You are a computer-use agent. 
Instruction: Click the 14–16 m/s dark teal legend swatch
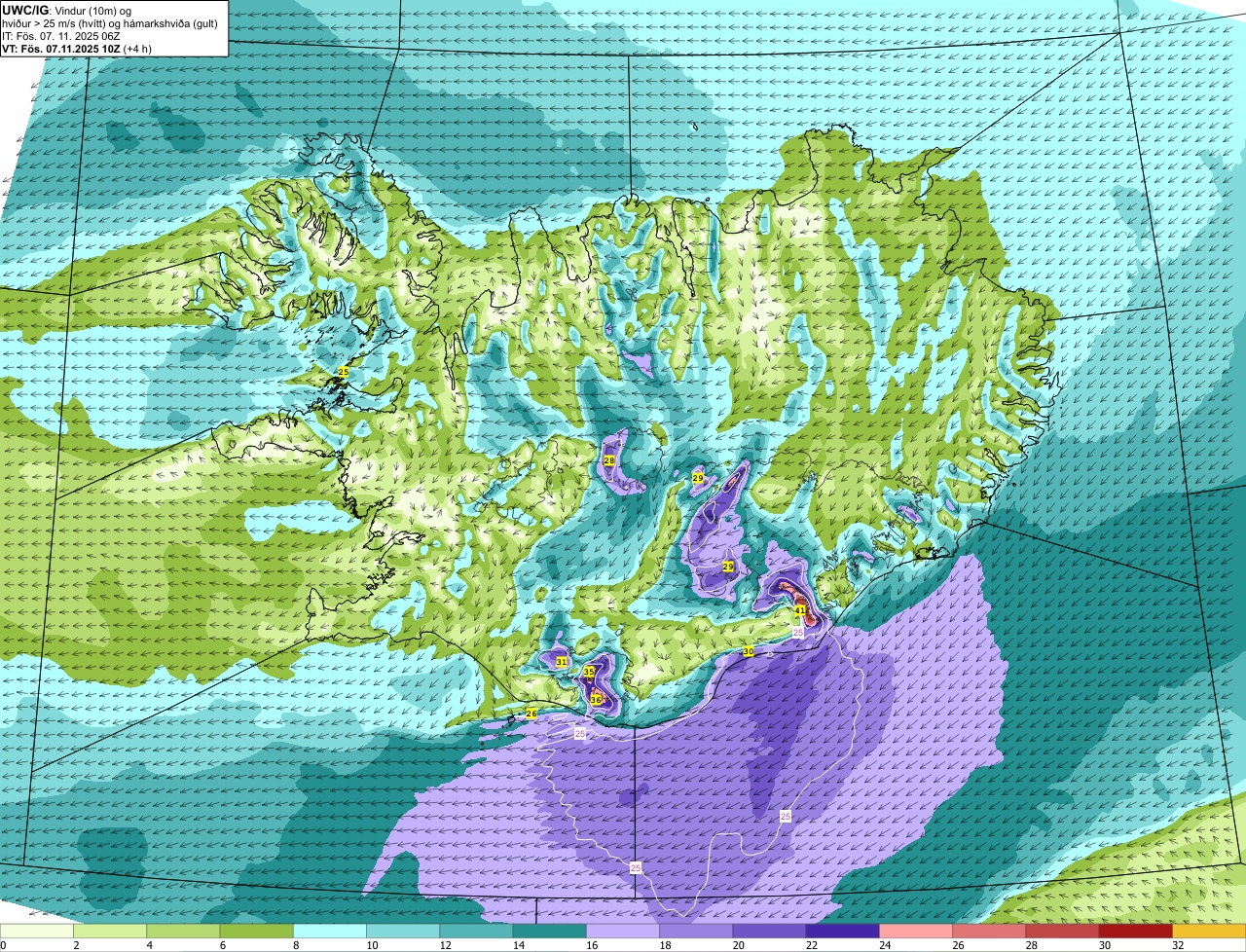pyautogui.click(x=549, y=931)
